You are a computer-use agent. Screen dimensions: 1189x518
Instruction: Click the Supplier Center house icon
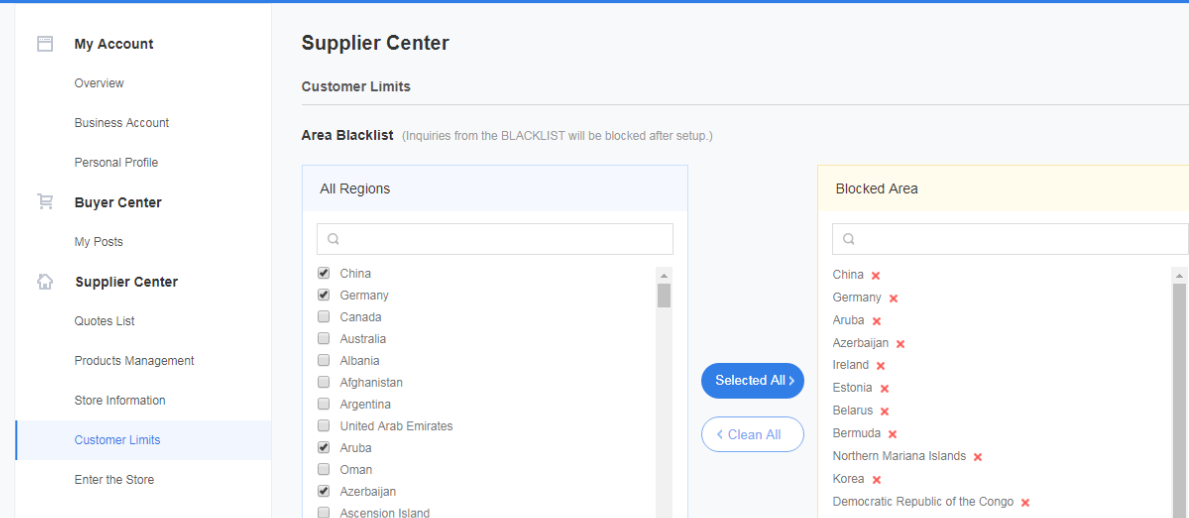tap(45, 281)
